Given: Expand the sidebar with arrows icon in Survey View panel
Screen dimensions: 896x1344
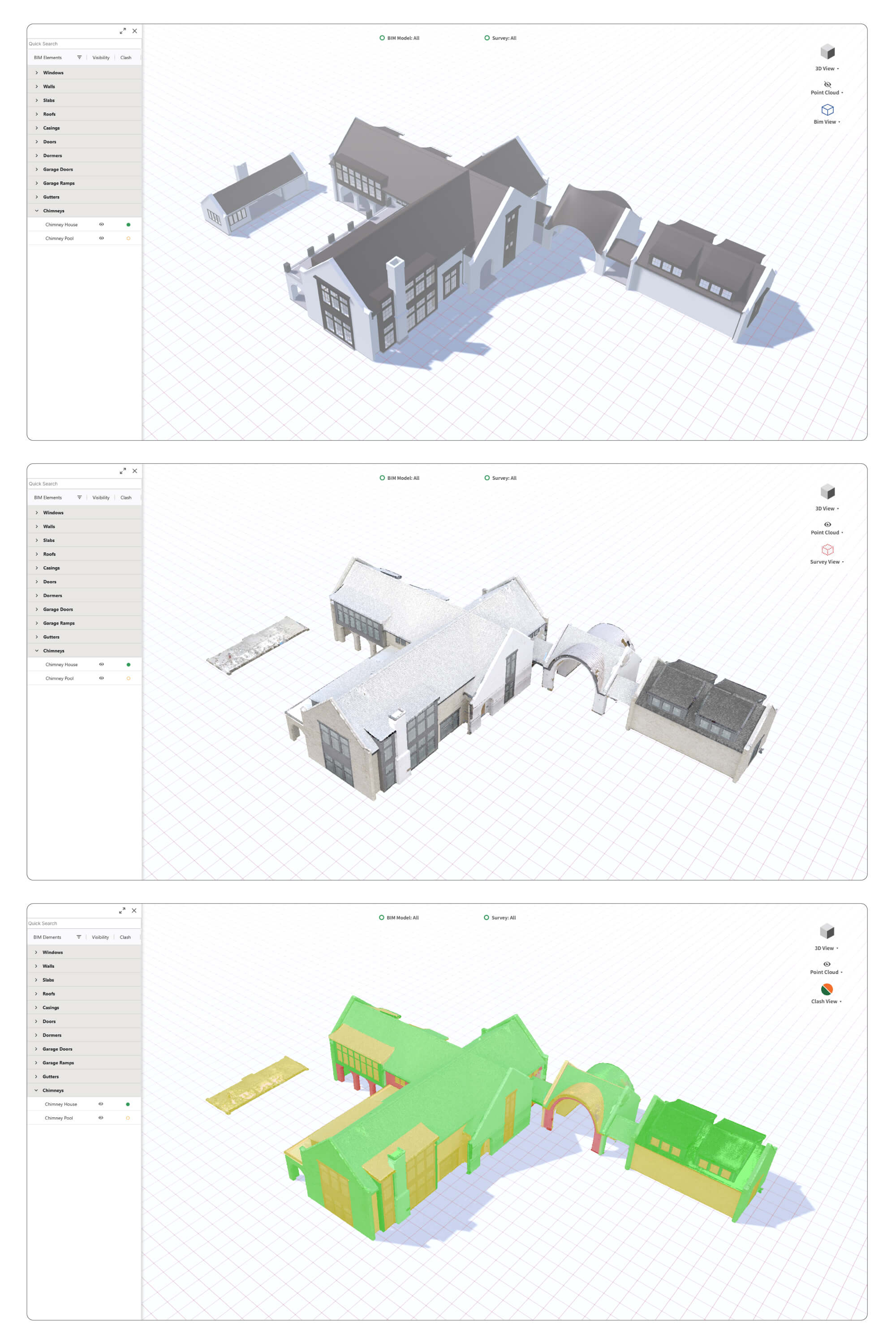Looking at the screenshot, I should click(x=123, y=471).
